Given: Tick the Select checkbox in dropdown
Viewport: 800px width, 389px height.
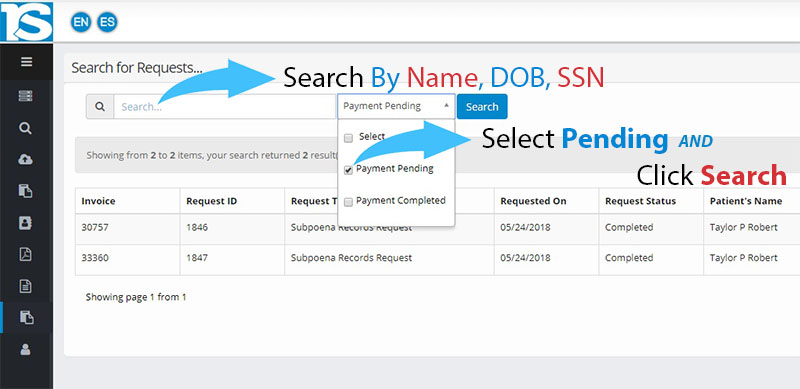Looking at the screenshot, I should [x=348, y=138].
